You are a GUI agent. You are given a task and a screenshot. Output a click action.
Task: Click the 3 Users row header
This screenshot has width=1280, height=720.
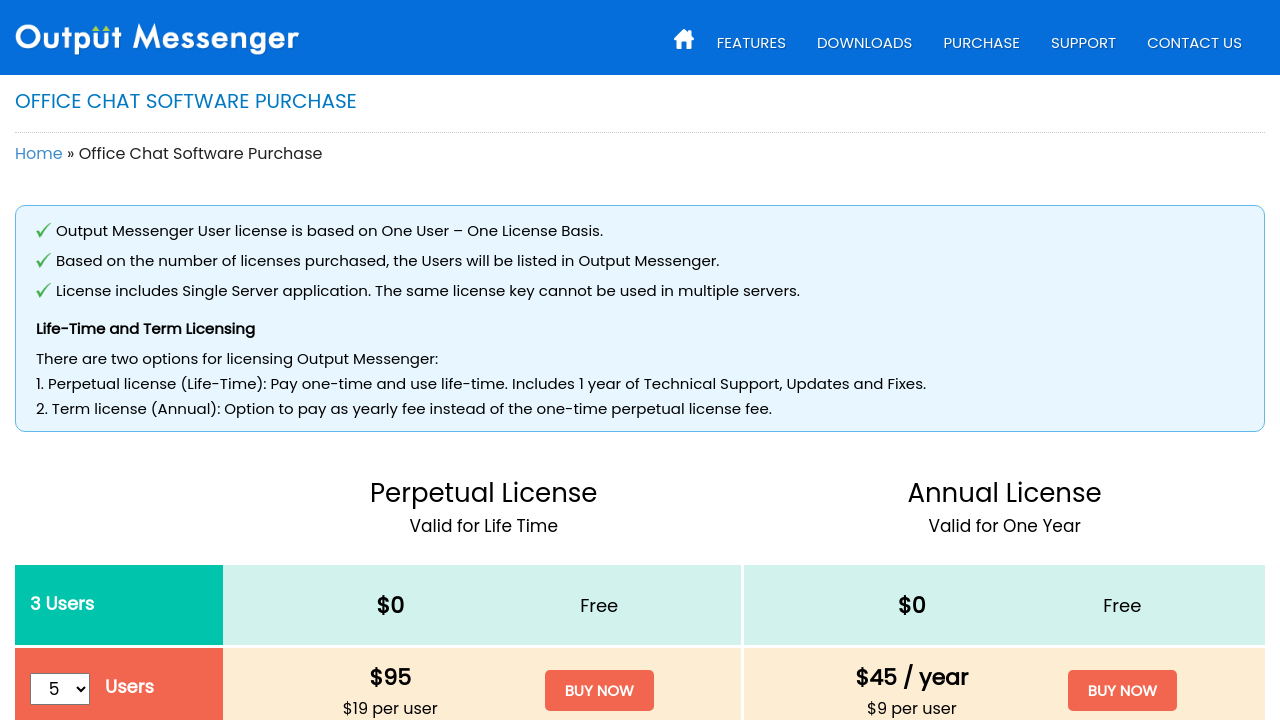coord(62,604)
